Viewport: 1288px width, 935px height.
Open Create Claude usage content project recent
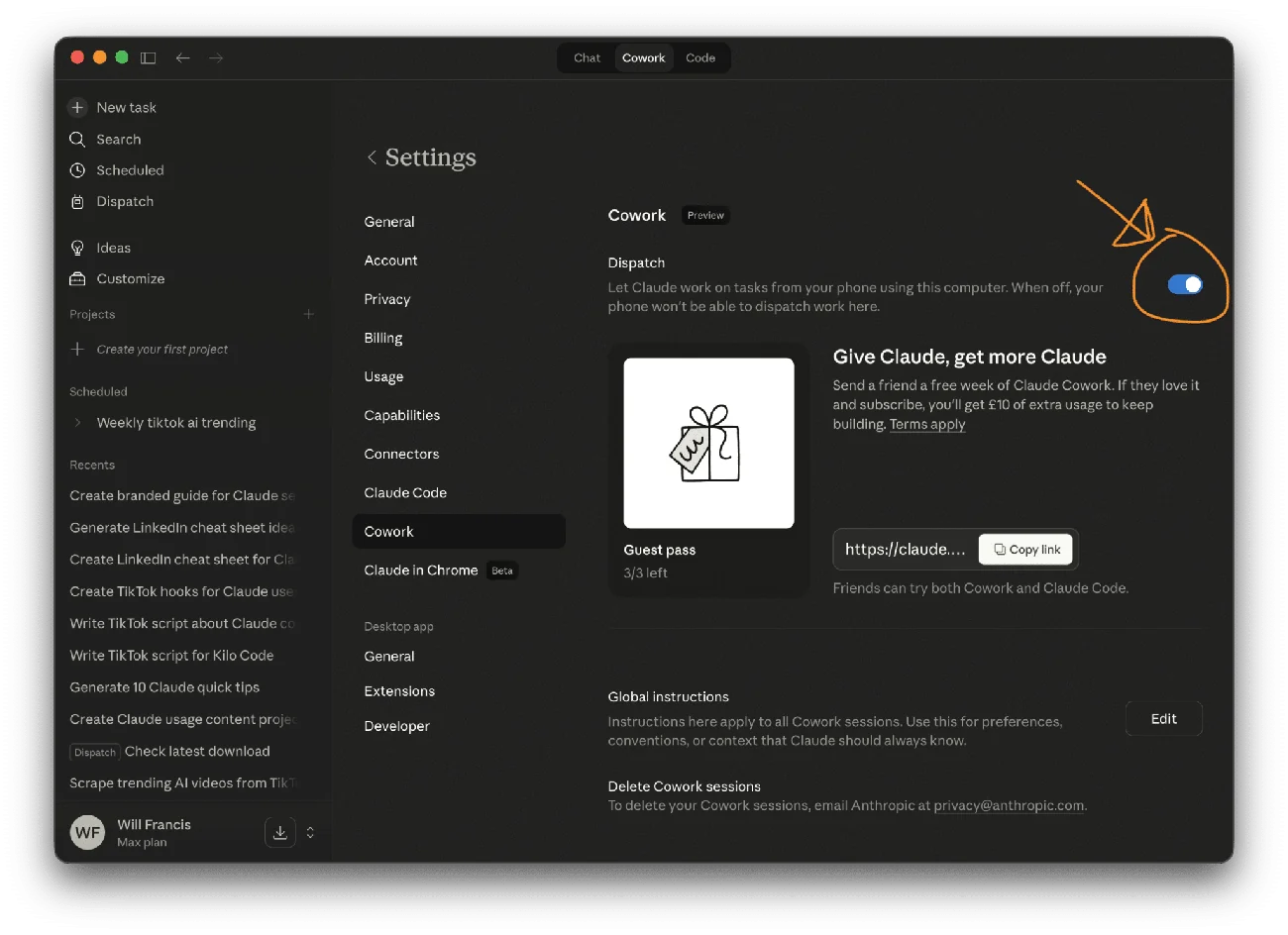(182, 719)
